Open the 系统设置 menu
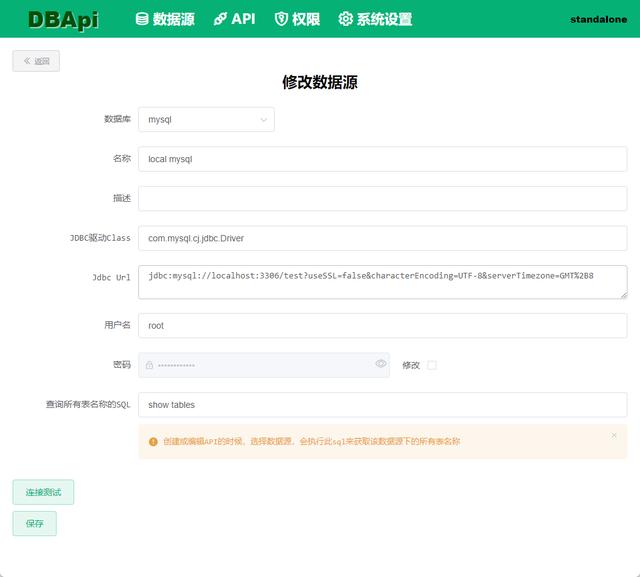Screen dimensions: 640x577 point(375,19)
